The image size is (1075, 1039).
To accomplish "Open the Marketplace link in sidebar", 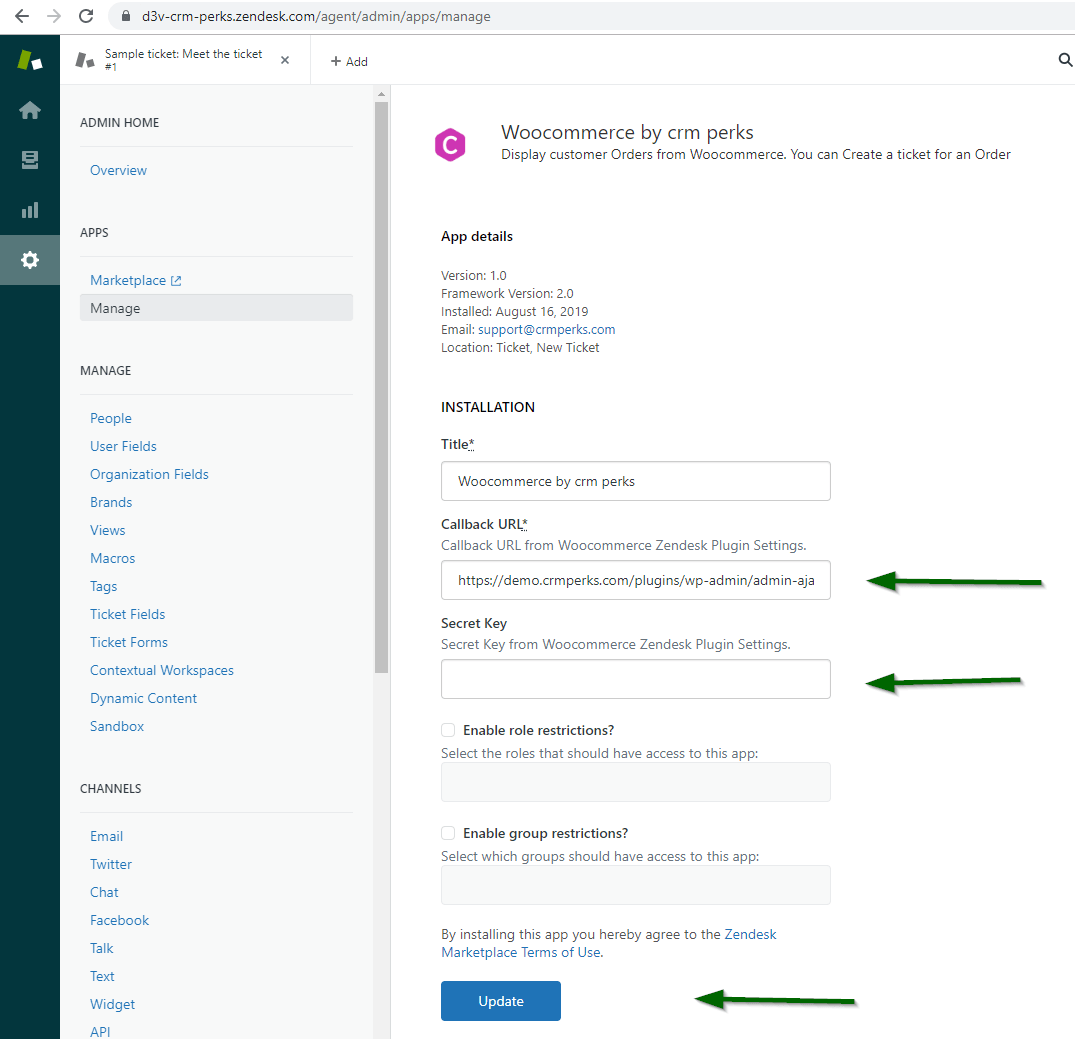I will 128,280.
